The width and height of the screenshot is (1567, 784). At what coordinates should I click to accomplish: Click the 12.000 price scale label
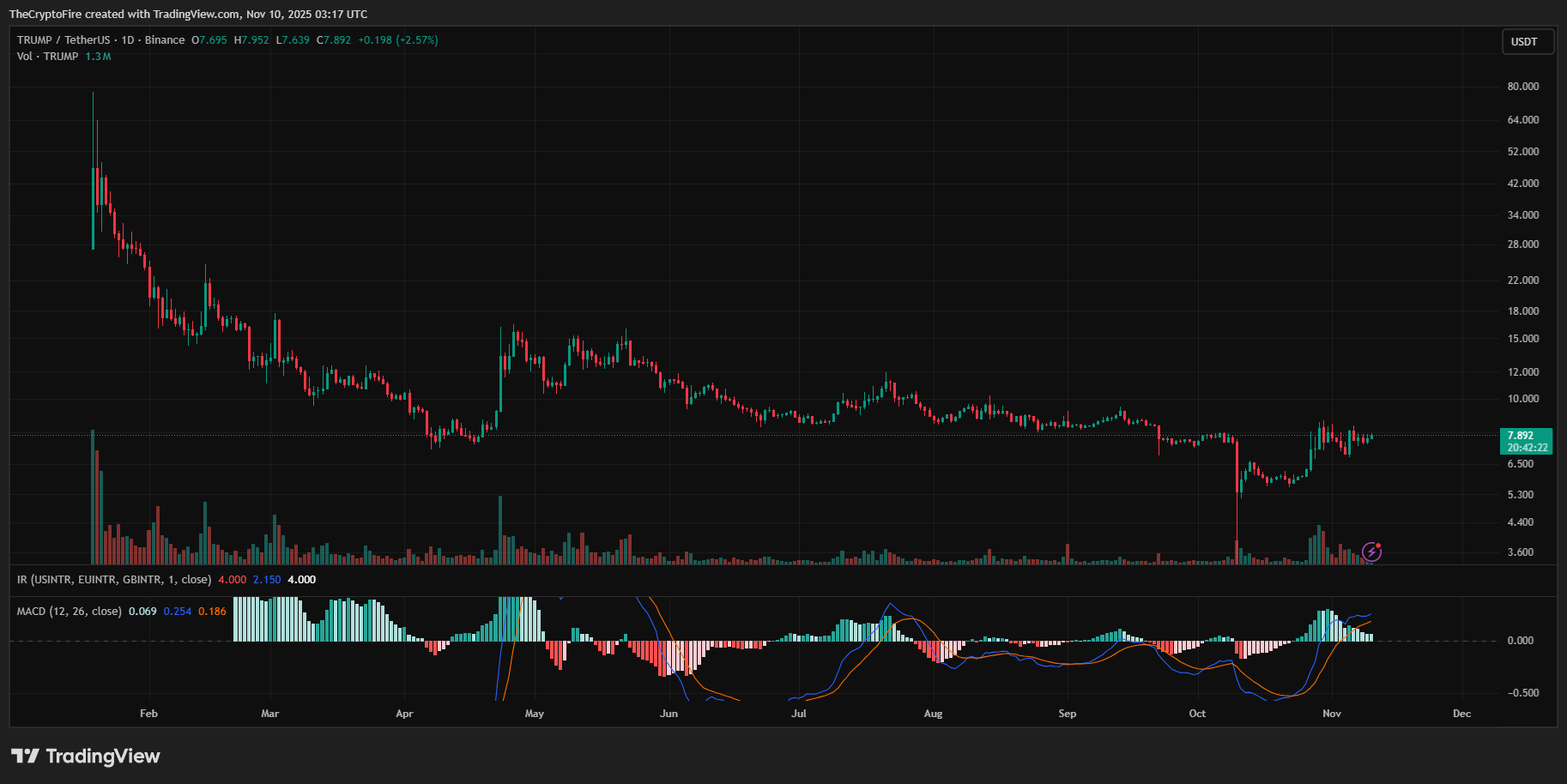pyautogui.click(x=1523, y=372)
